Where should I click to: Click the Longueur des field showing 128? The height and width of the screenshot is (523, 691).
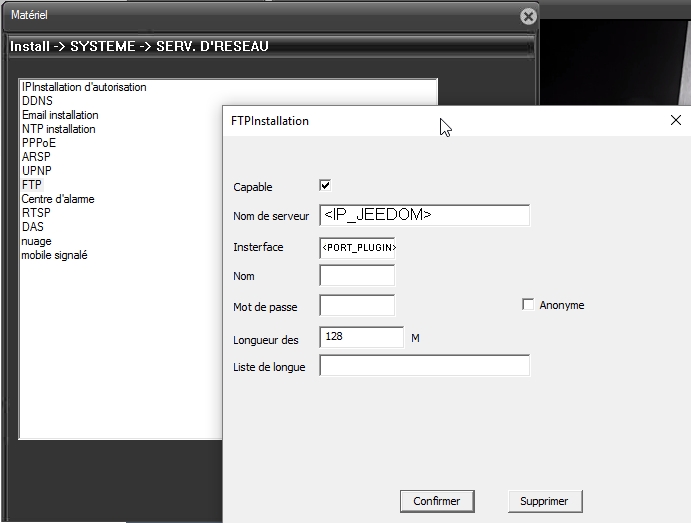361,337
